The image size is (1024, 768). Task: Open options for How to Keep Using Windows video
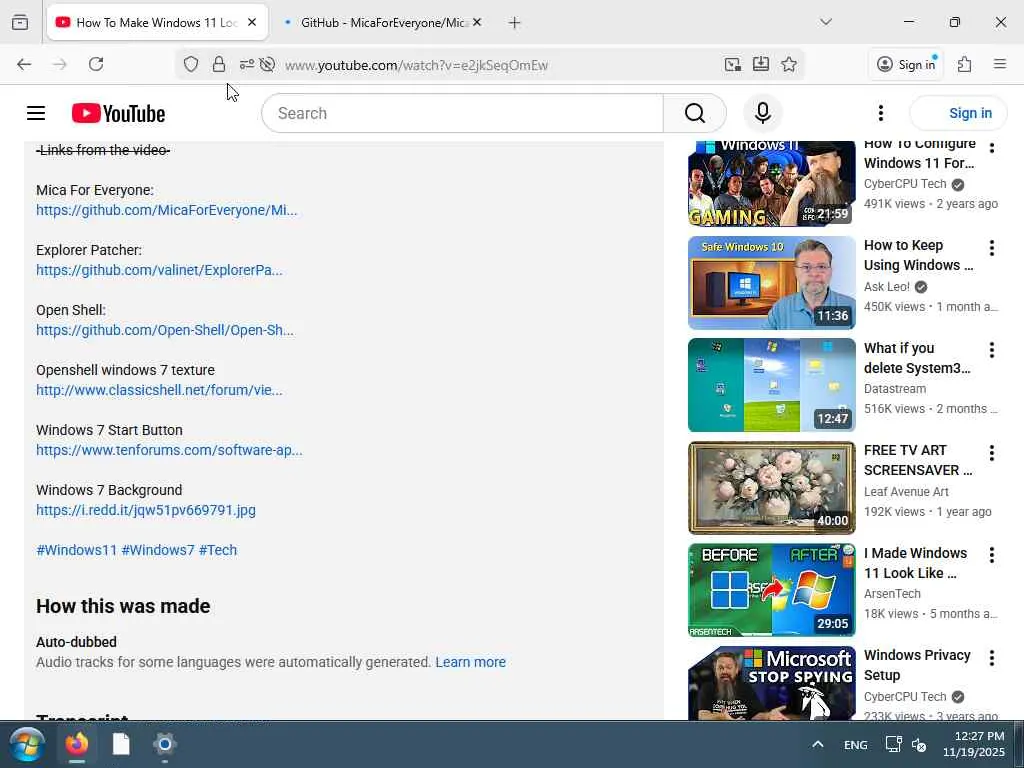992,248
